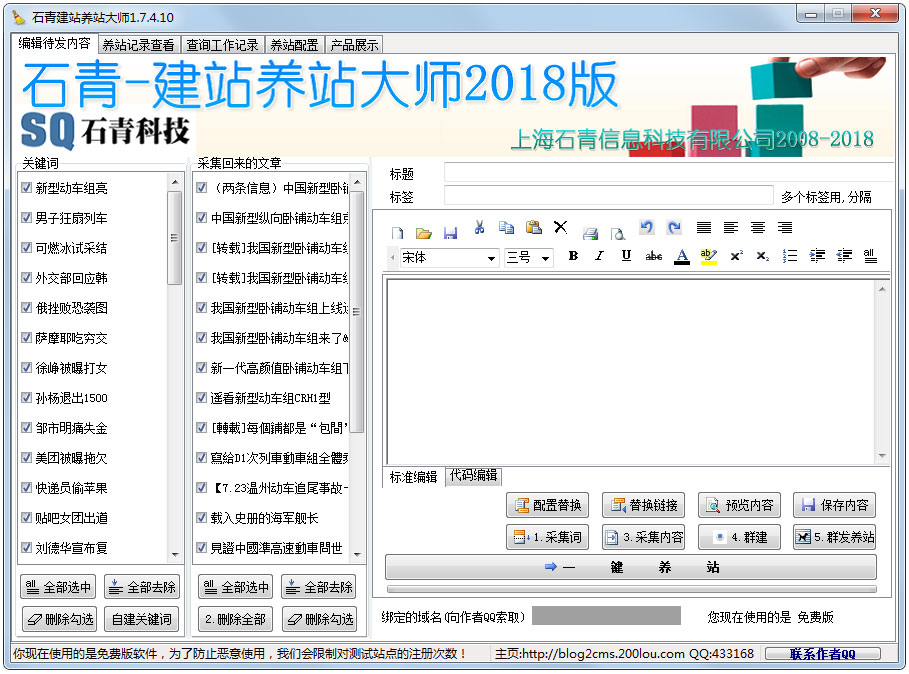The image size is (909, 674).
Task: Undo the last edit
Action: (646, 227)
